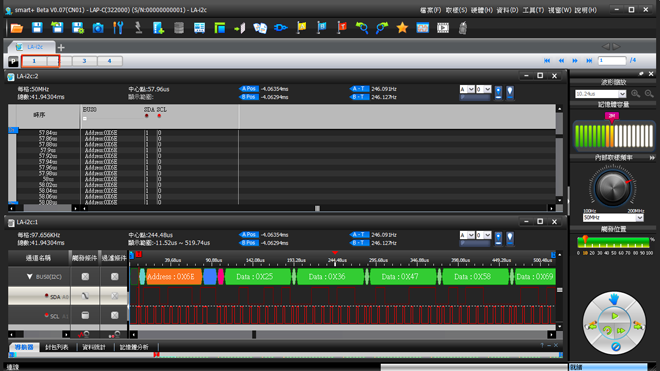The width and height of the screenshot is (660, 371).
Task: Click the blue plug connector icon
Action: coord(281,28)
